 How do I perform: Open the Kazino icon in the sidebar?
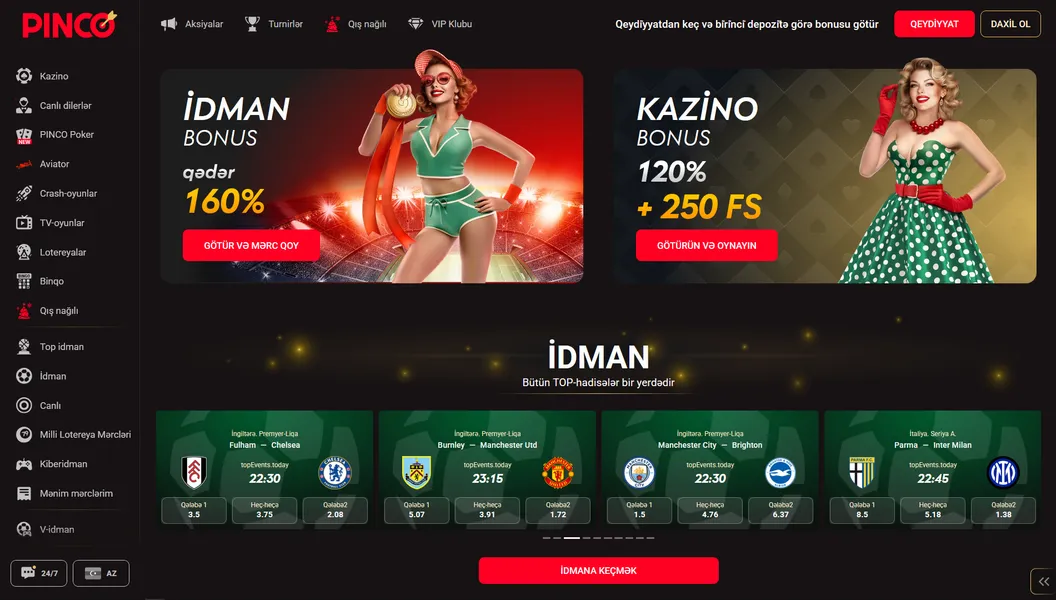pyautogui.click(x=24, y=76)
